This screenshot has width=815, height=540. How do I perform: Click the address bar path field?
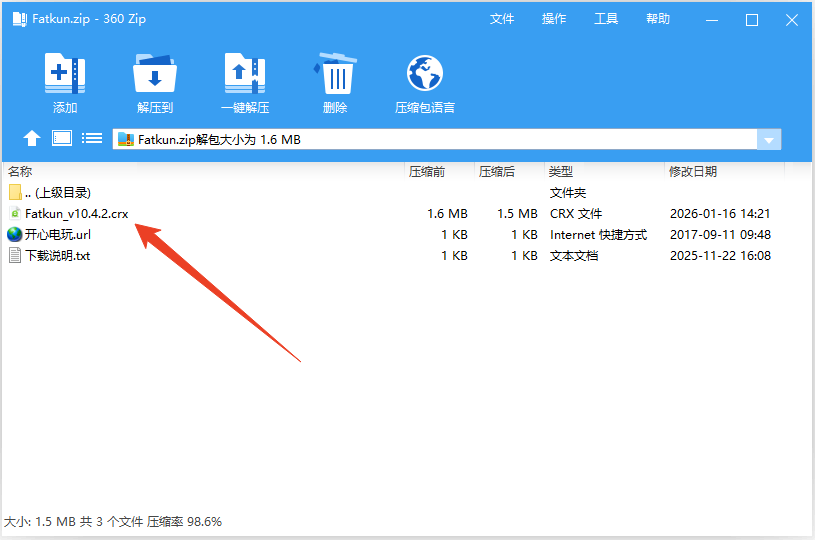coord(440,140)
